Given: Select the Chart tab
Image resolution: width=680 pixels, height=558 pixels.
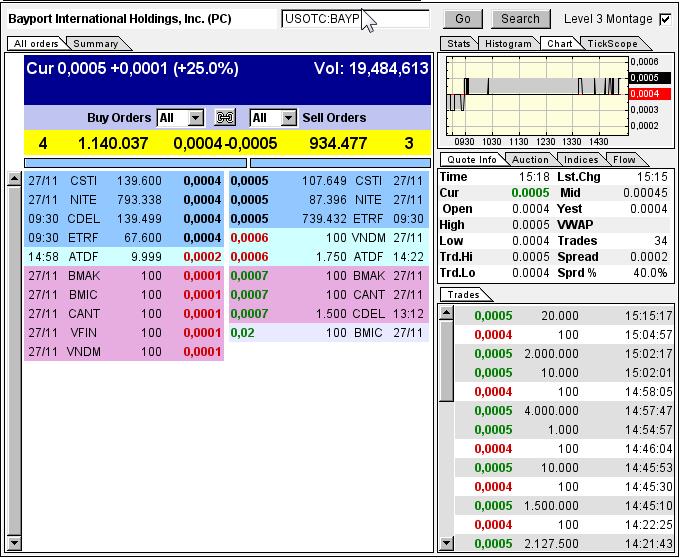Looking at the screenshot, I should [559, 43].
